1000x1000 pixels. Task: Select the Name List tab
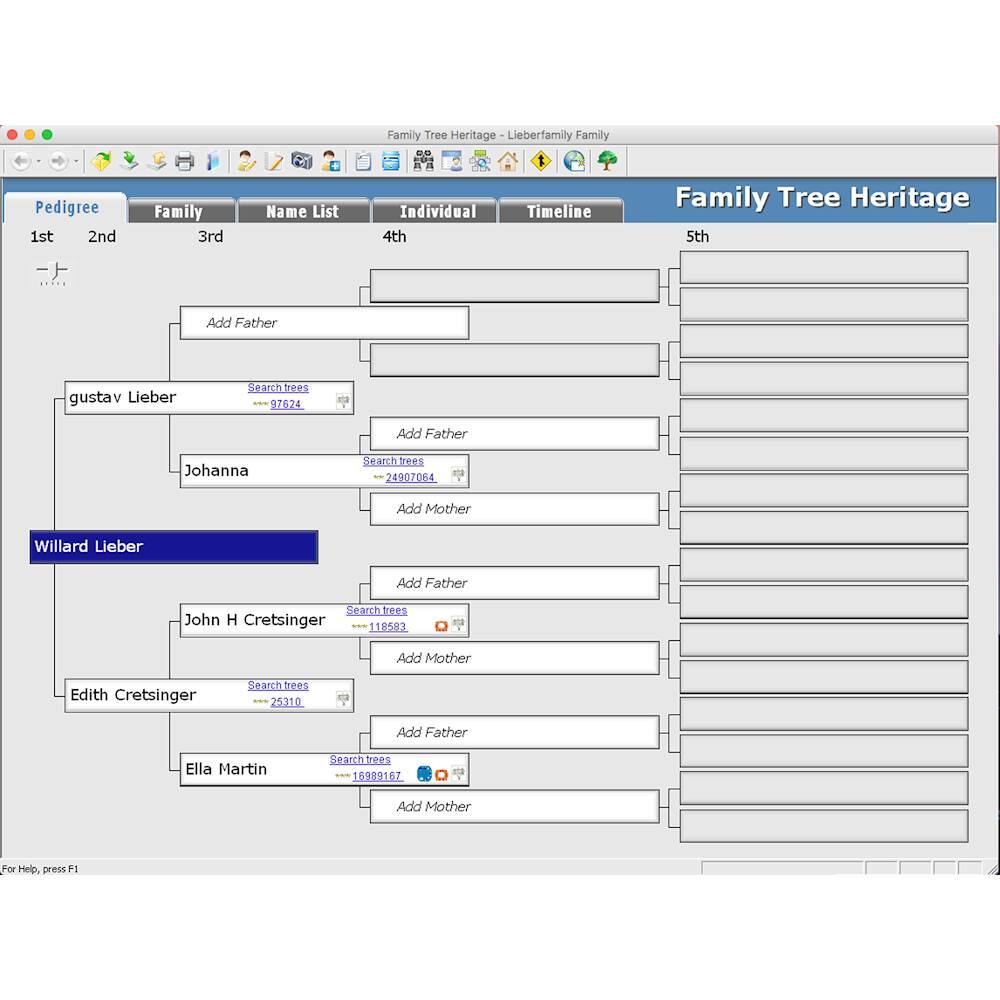click(302, 211)
